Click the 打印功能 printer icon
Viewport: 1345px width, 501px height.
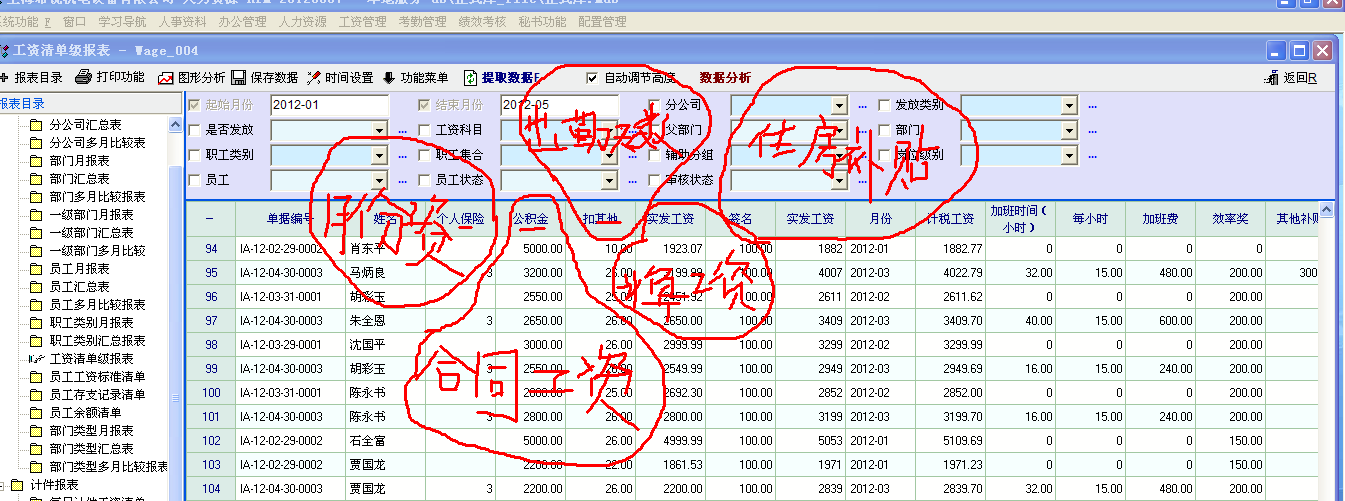tap(84, 77)
